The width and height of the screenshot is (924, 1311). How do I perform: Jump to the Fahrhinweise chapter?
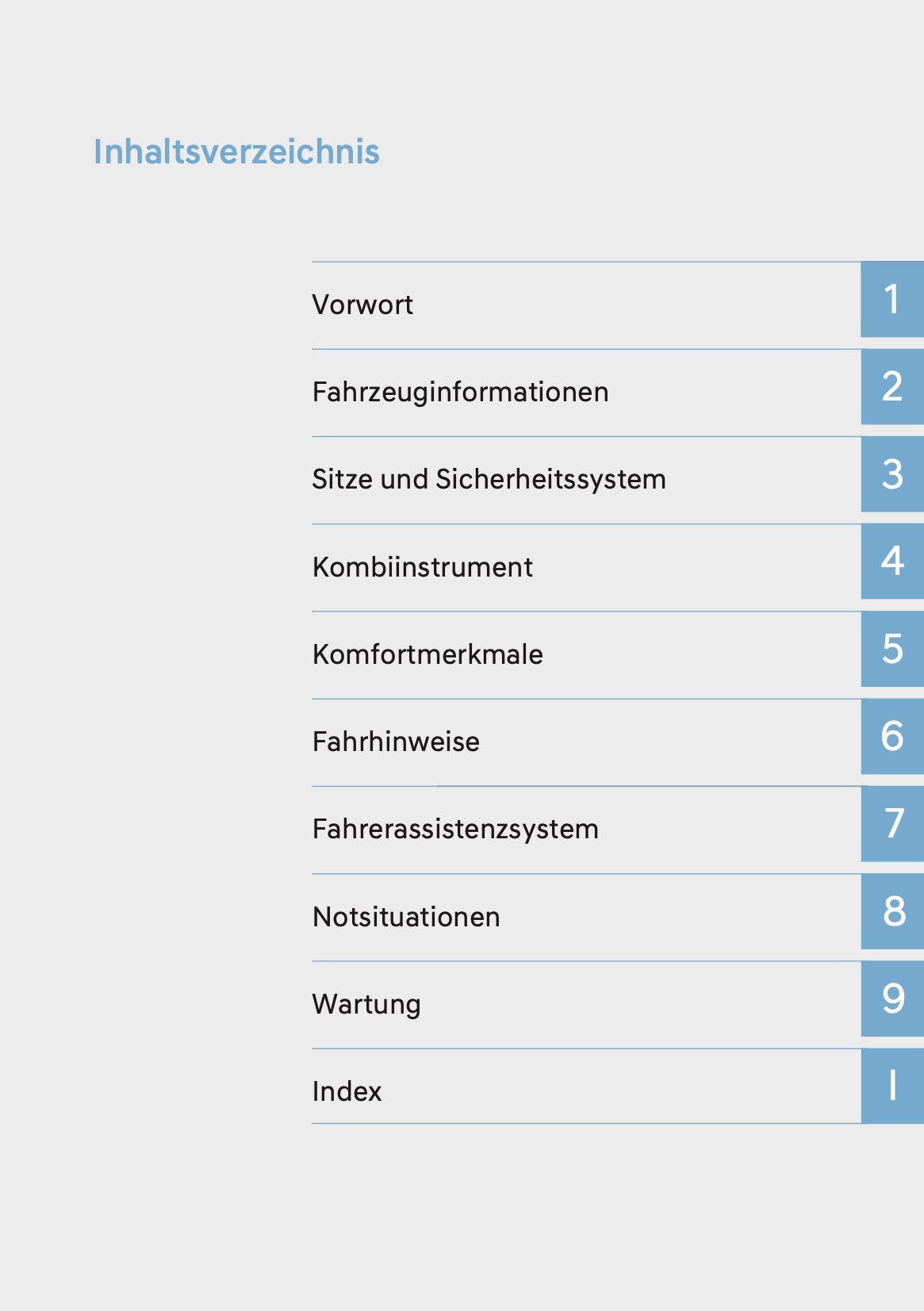pos(396,742)
